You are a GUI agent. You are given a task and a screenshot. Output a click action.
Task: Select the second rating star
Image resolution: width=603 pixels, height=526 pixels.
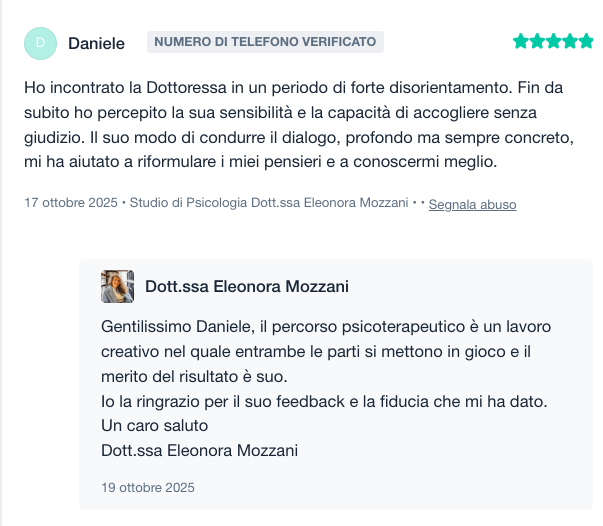coord(537,42)
